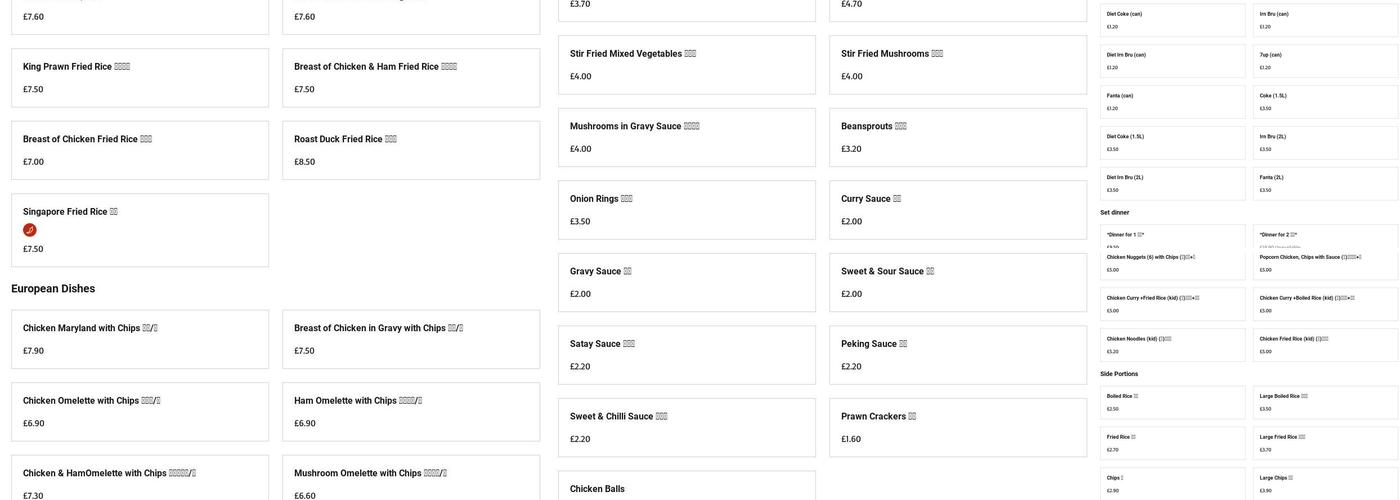Select the Beansprouts side dish
Viewport: 1400px width, 500px height.
coord(957,137)
